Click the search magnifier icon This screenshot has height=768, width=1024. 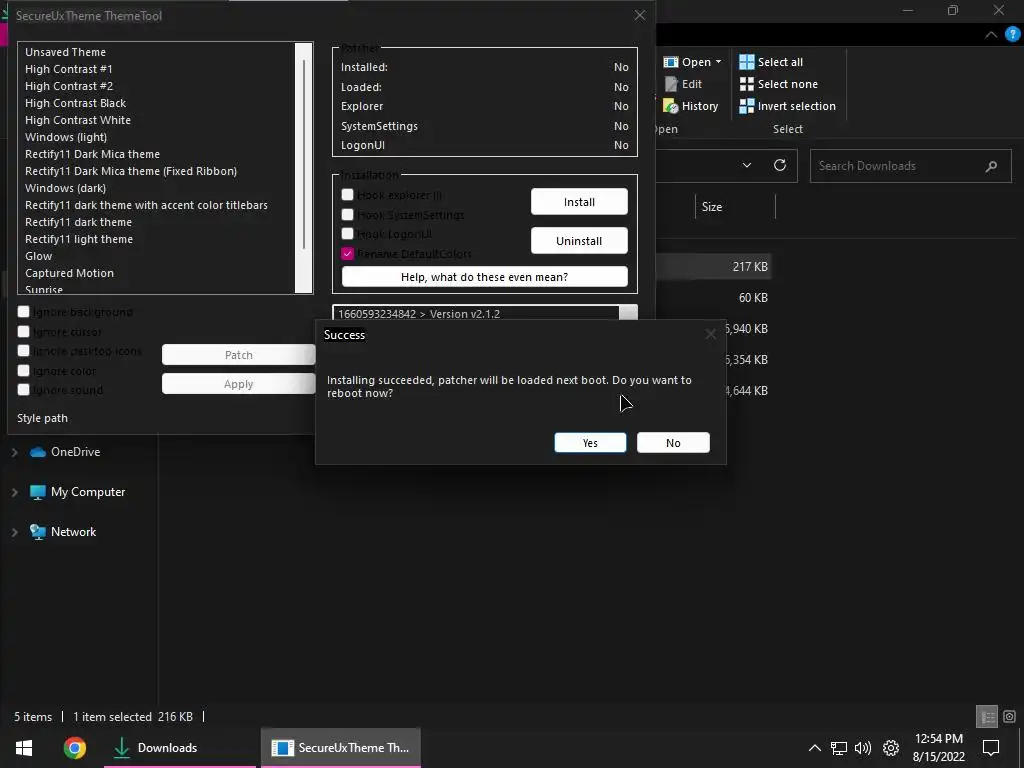pos(991,166)
